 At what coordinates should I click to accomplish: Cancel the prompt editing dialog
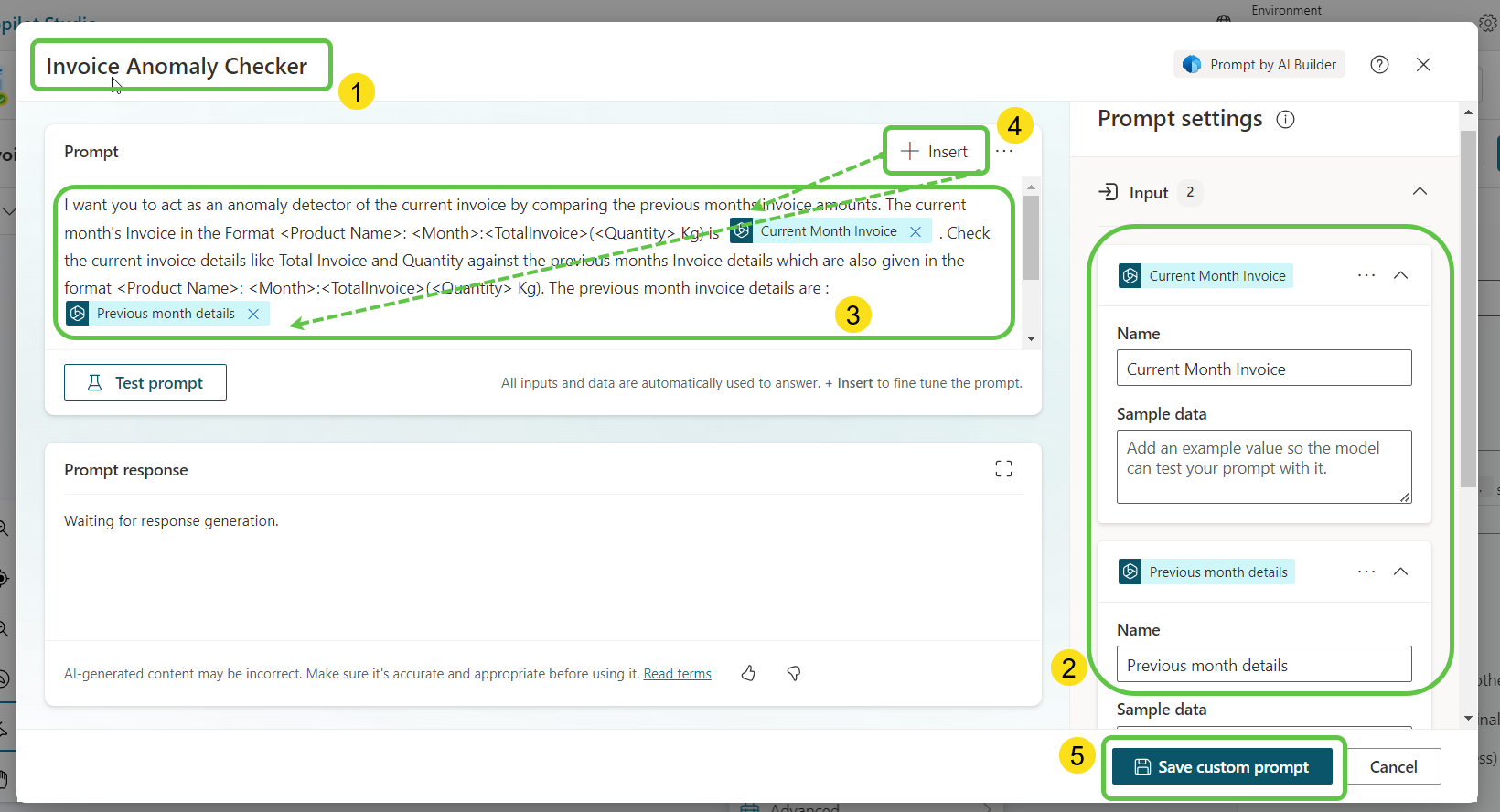pos(1393,767)
